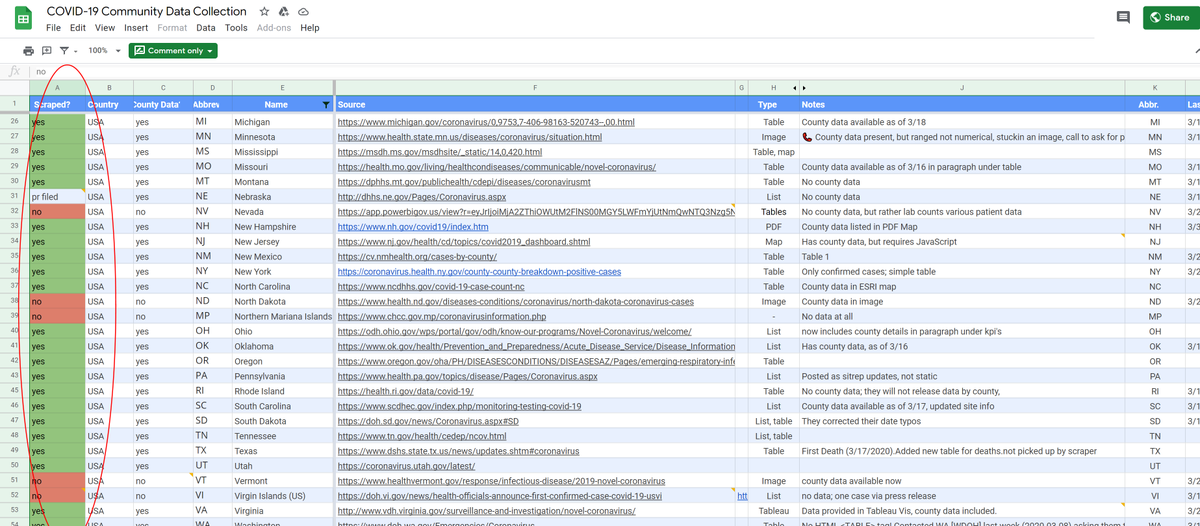The width and height of the screenshot is (1200, 526).
Task: Select the 'Oklahoma' name cell
Action: (283, 346)
